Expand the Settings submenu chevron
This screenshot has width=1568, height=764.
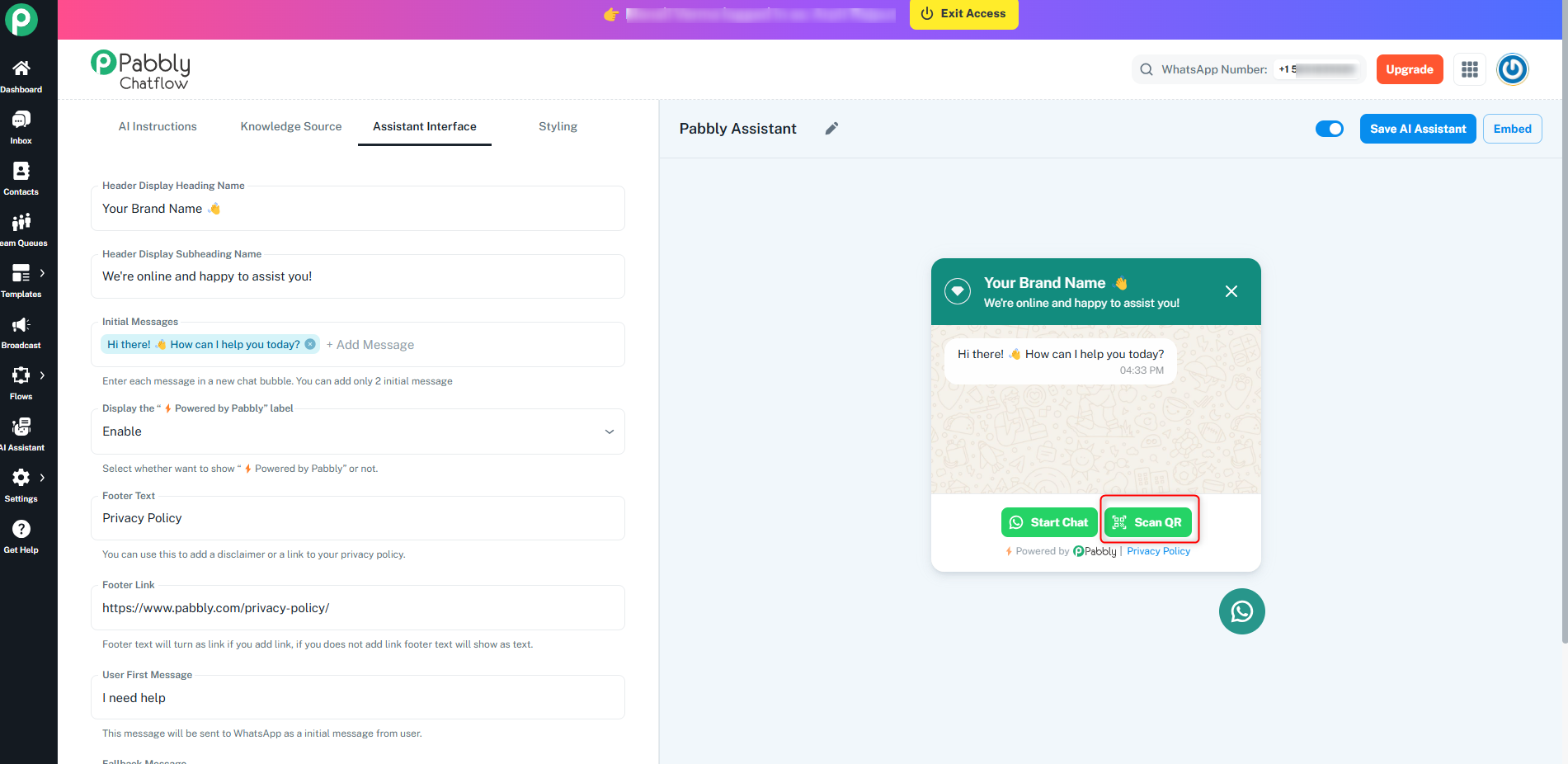pos(42,478)
